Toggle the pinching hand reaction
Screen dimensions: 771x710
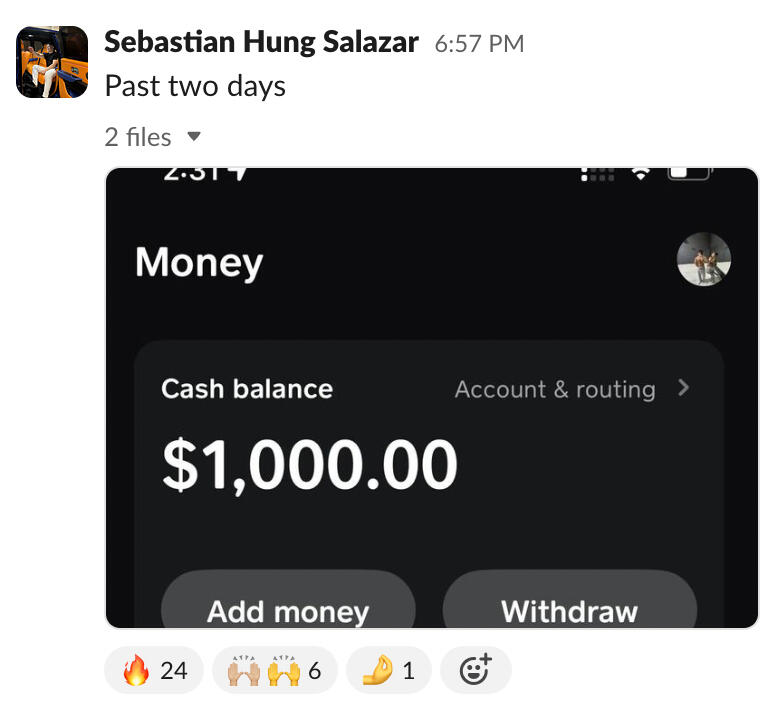click(388, 670)
